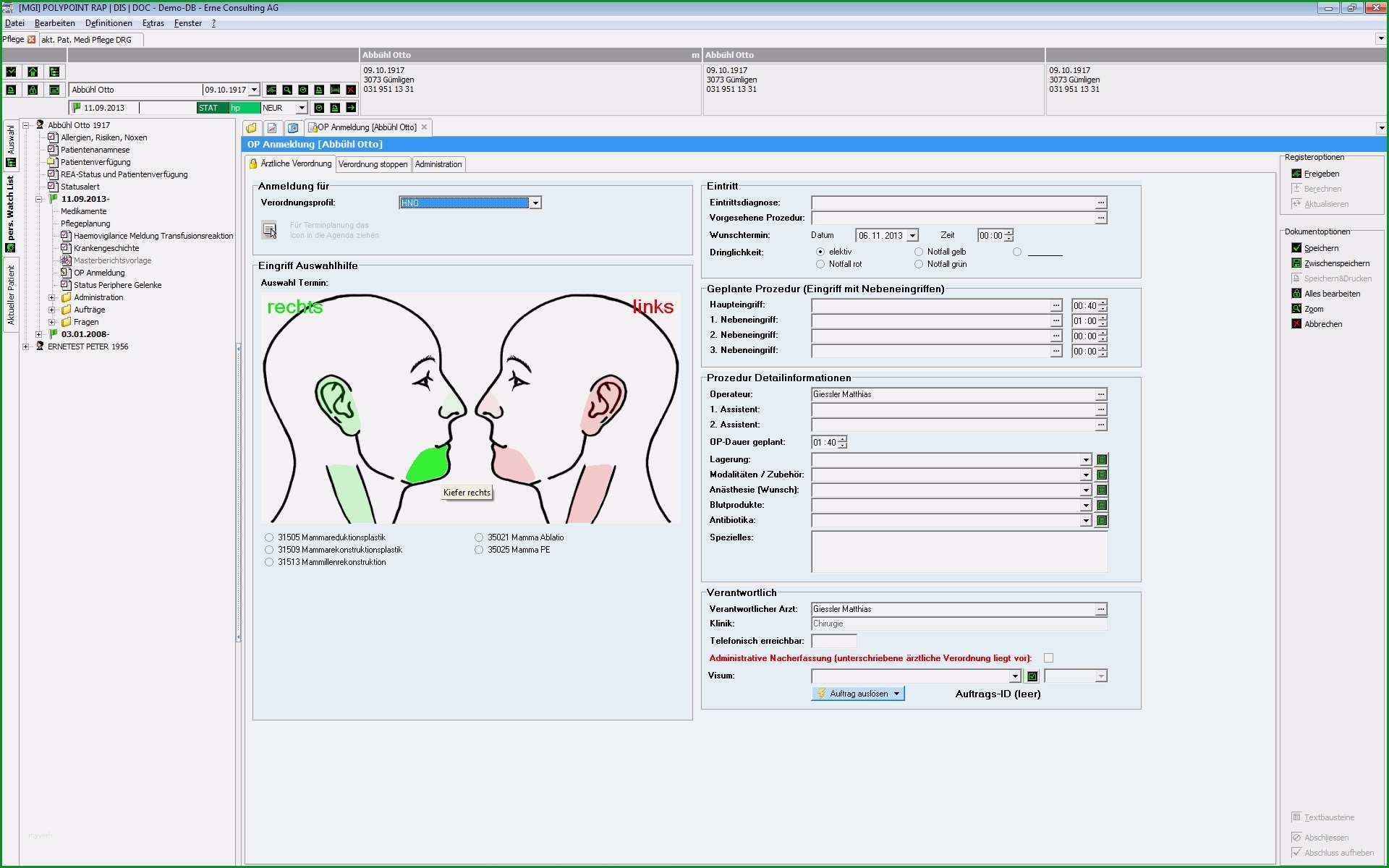Screen dimensions: 1389x868
Task: Click the red Abbrechen icon
Action: [1296, 324]
